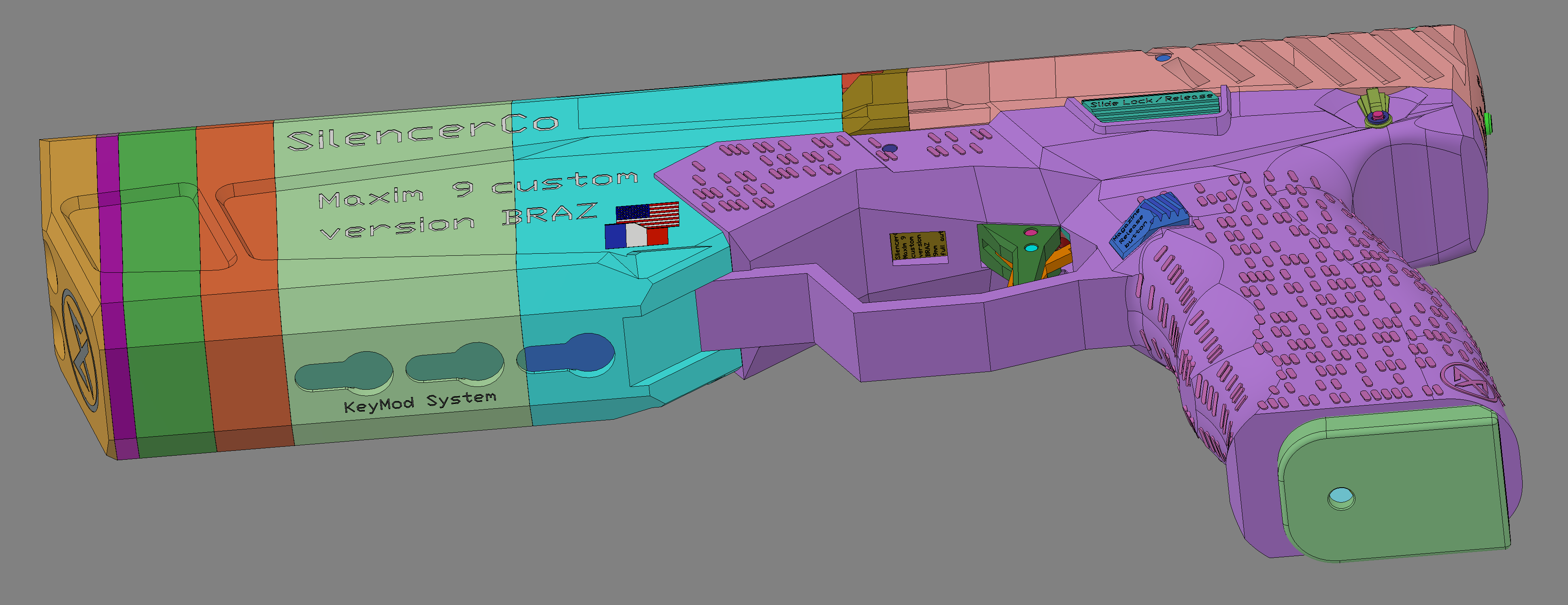This screenshot has width=1568, height=605.
Task: Click the blue dot on top of the slide
Action: tap(1163, 58)
